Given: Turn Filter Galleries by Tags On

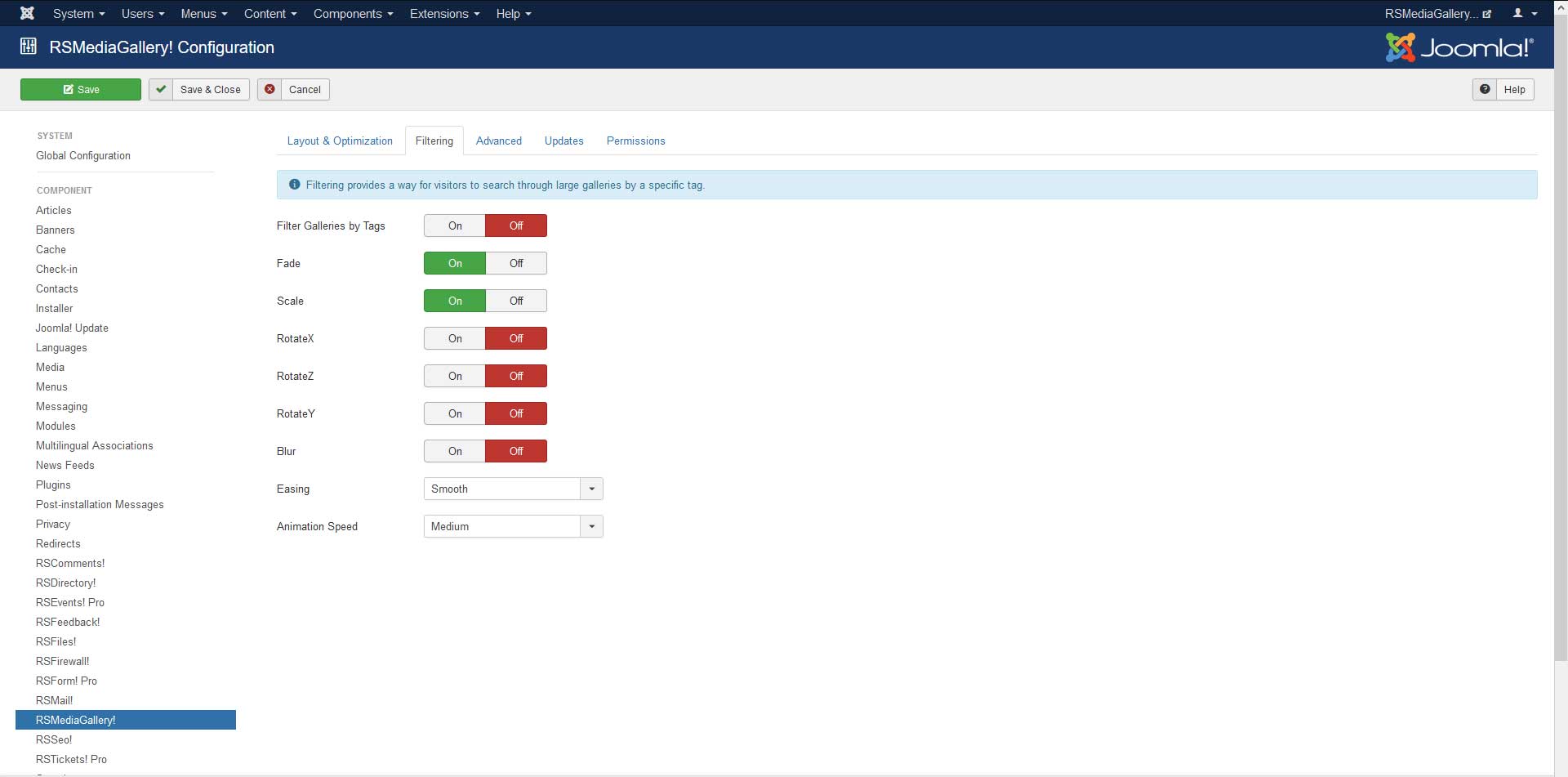Looking at the screenshot, I should [x=455, y=226].
